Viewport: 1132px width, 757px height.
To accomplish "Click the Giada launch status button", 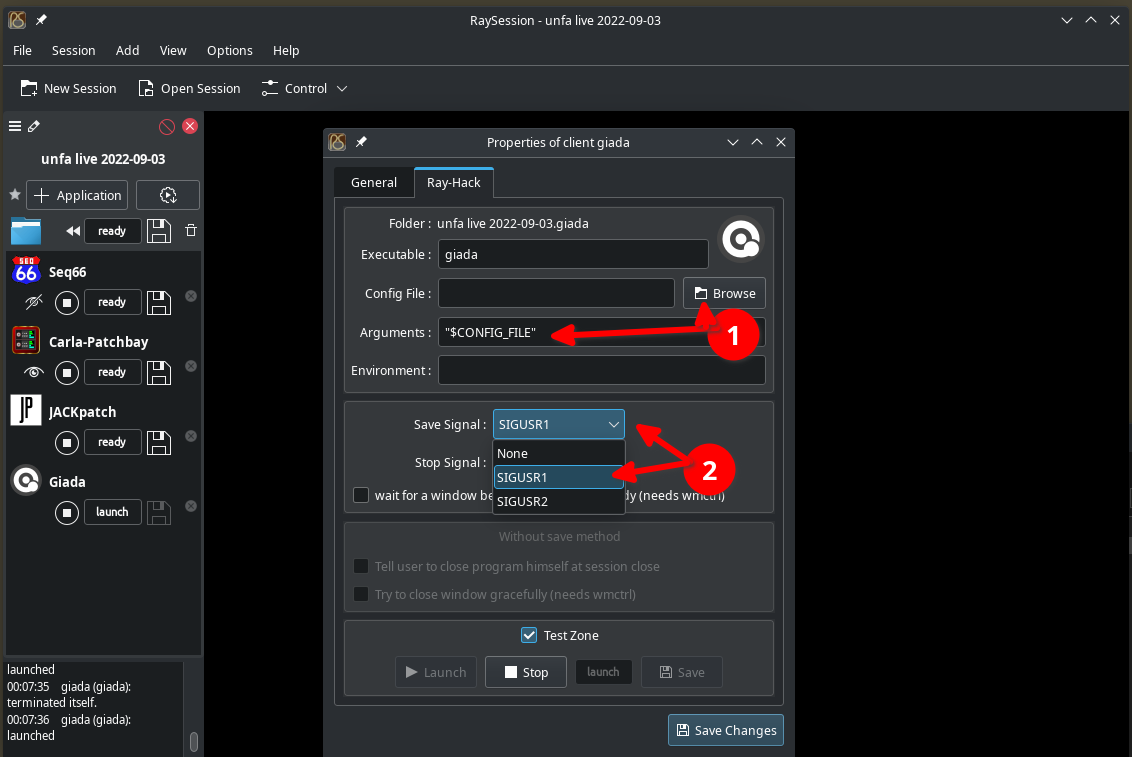I will [x=112, y=512].
